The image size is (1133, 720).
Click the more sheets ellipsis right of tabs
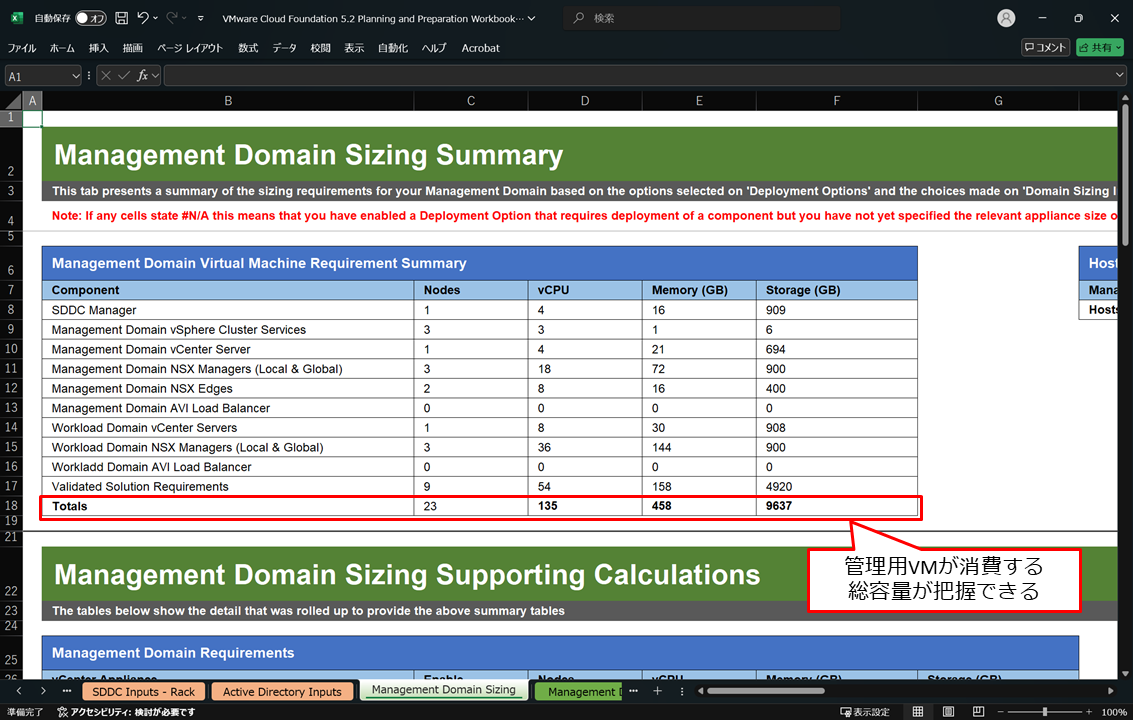coord(634,692)
